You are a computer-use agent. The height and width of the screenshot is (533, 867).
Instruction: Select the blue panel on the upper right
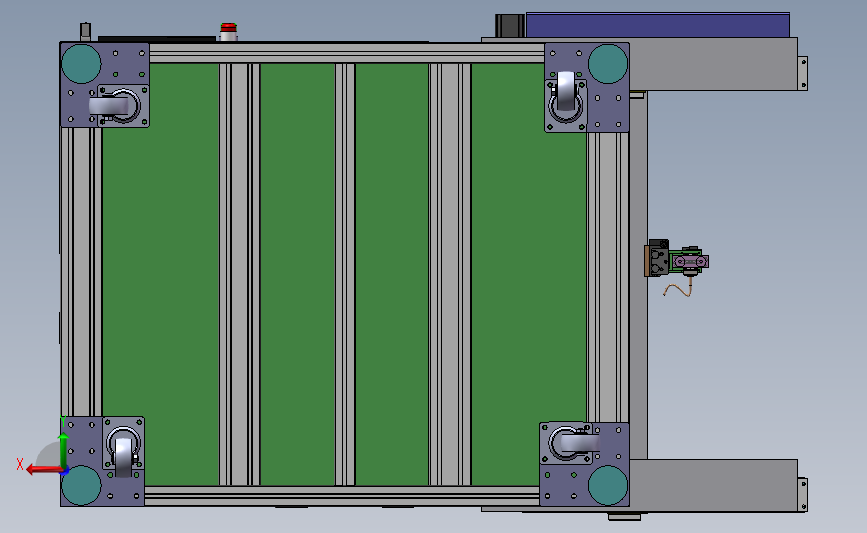pyautogui.click(x=658, y=25)
